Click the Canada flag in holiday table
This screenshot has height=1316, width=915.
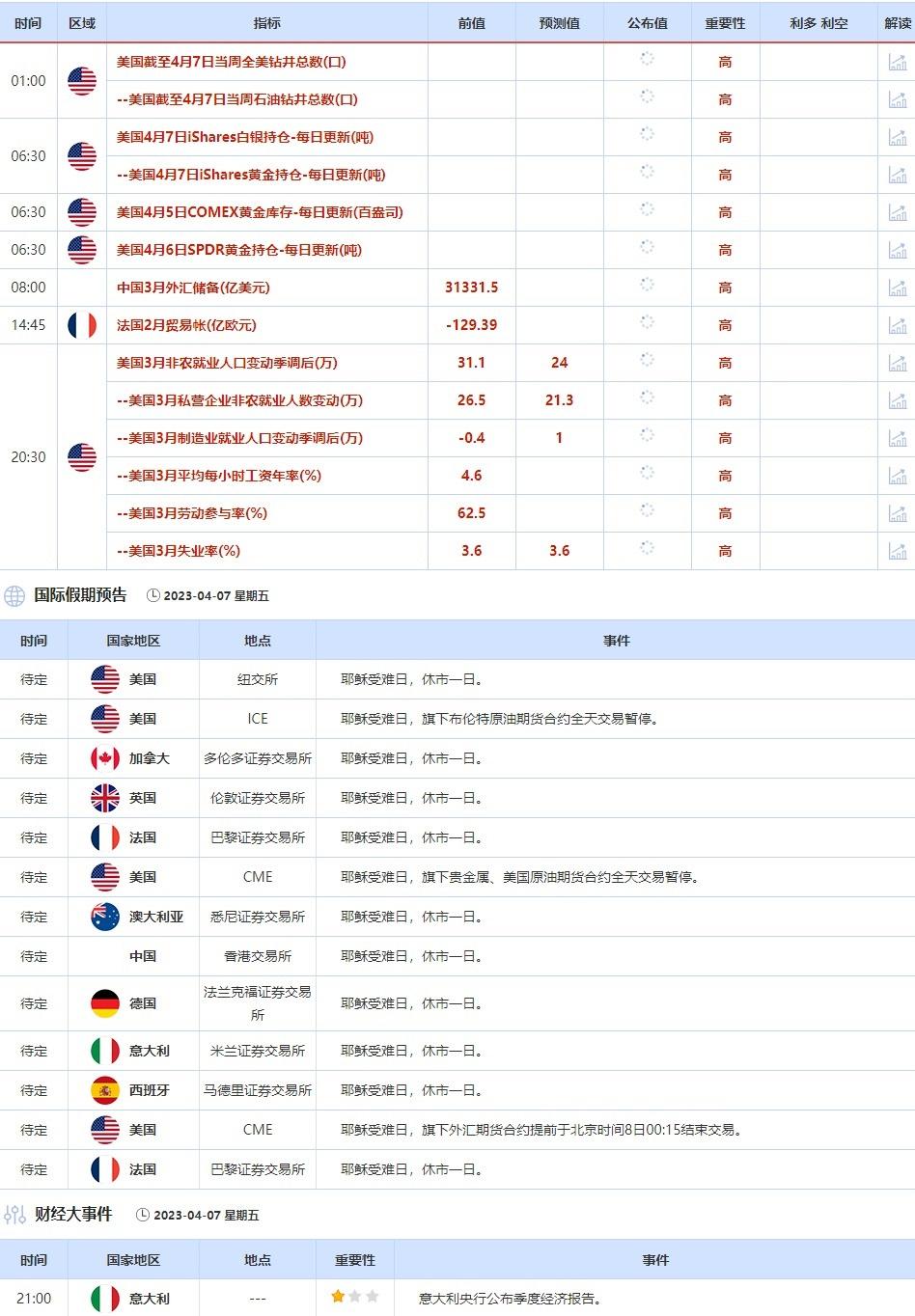pos(104,758)
